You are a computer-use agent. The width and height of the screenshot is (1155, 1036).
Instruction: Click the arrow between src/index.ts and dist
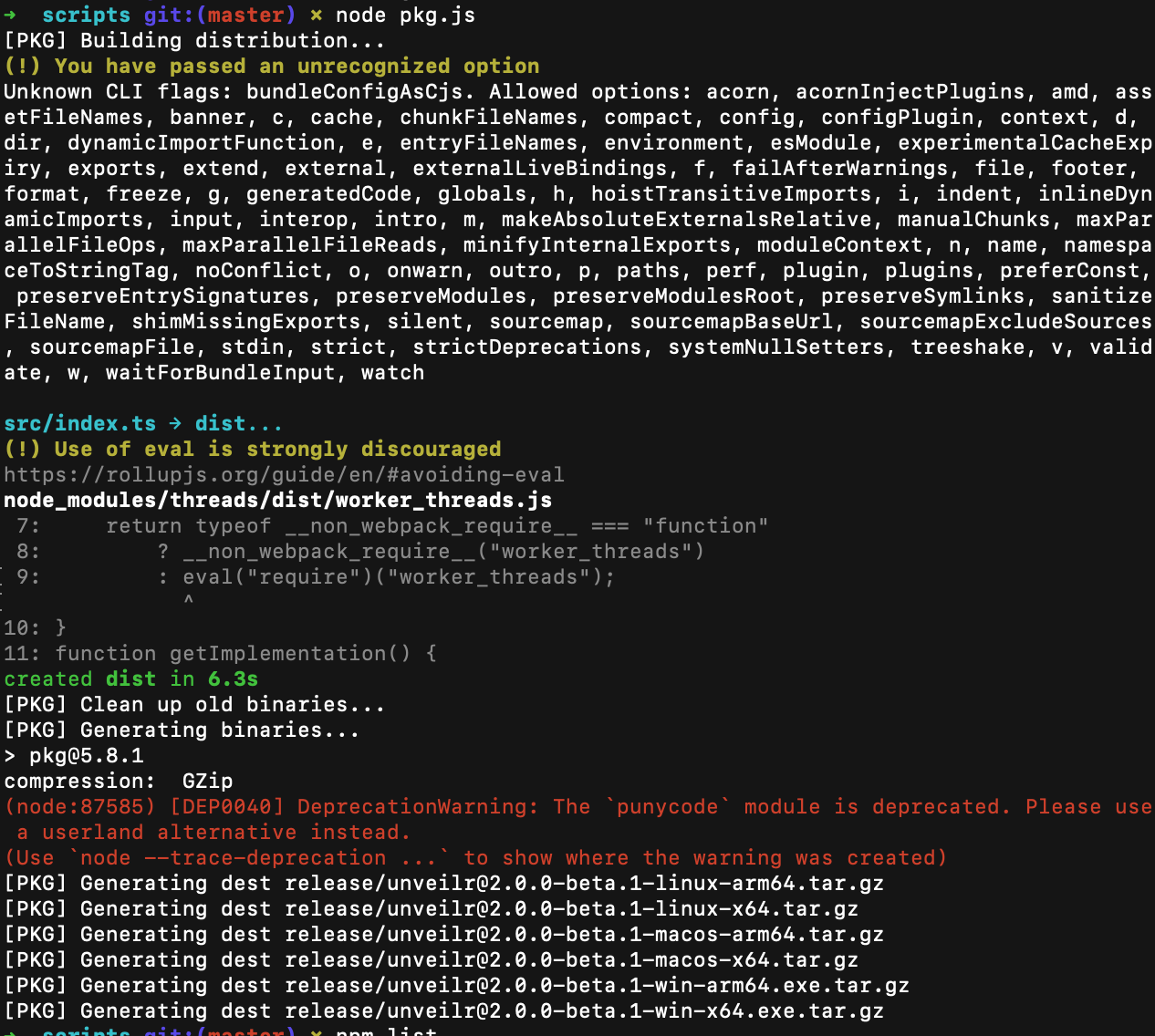(x=175, y=424)
